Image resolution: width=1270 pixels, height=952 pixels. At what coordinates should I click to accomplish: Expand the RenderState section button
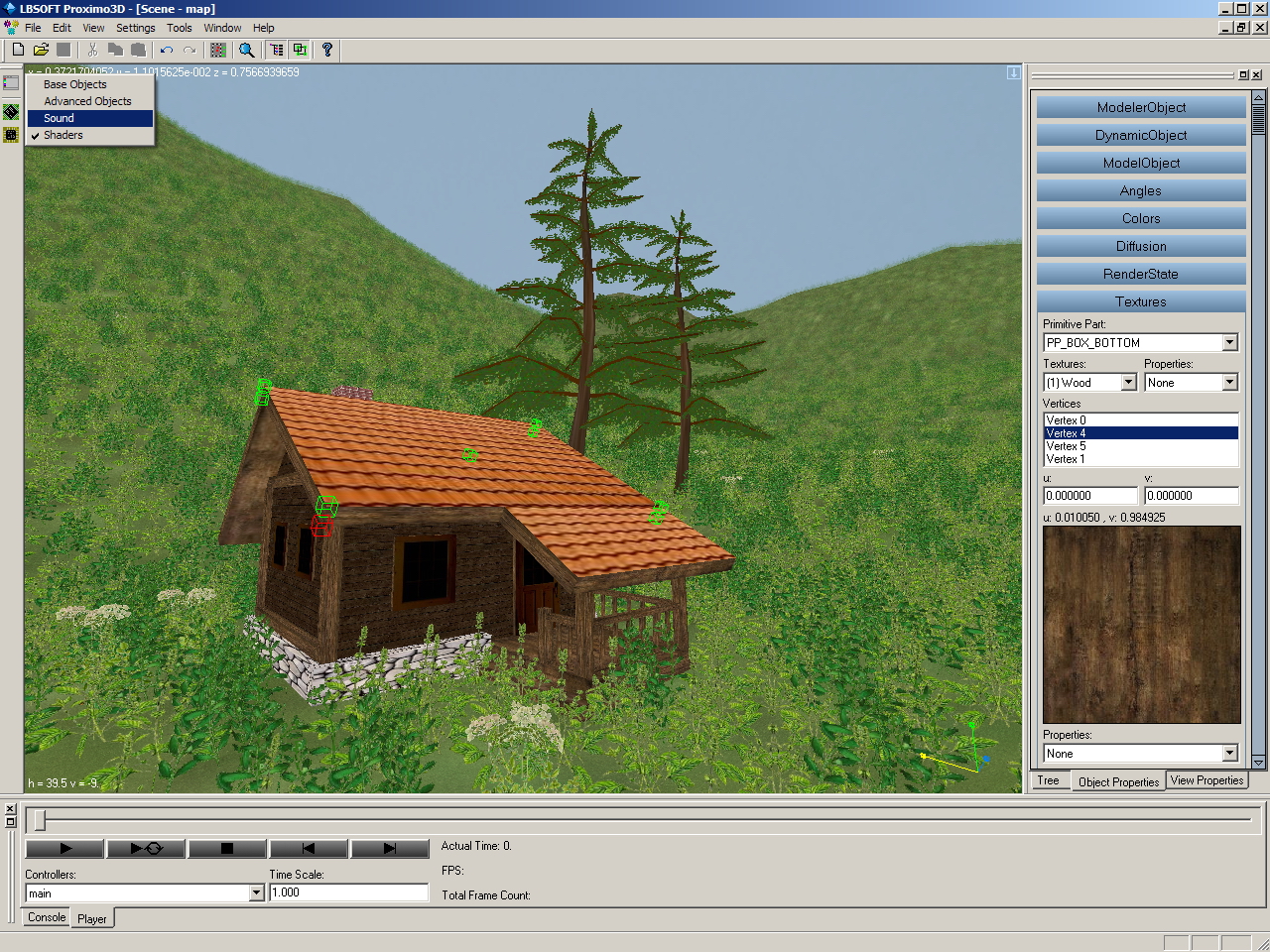pos(1141,274)
